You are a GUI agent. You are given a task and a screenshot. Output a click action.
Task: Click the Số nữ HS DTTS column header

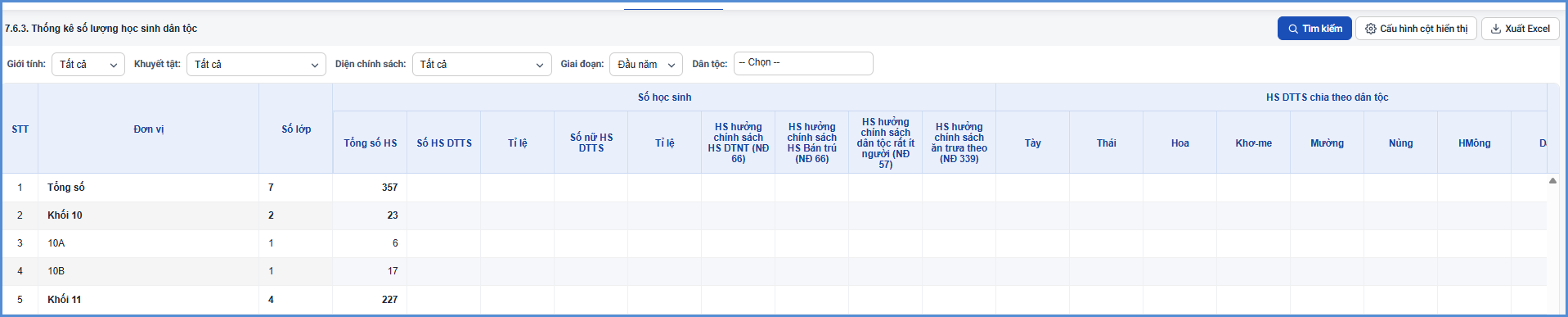591,143
